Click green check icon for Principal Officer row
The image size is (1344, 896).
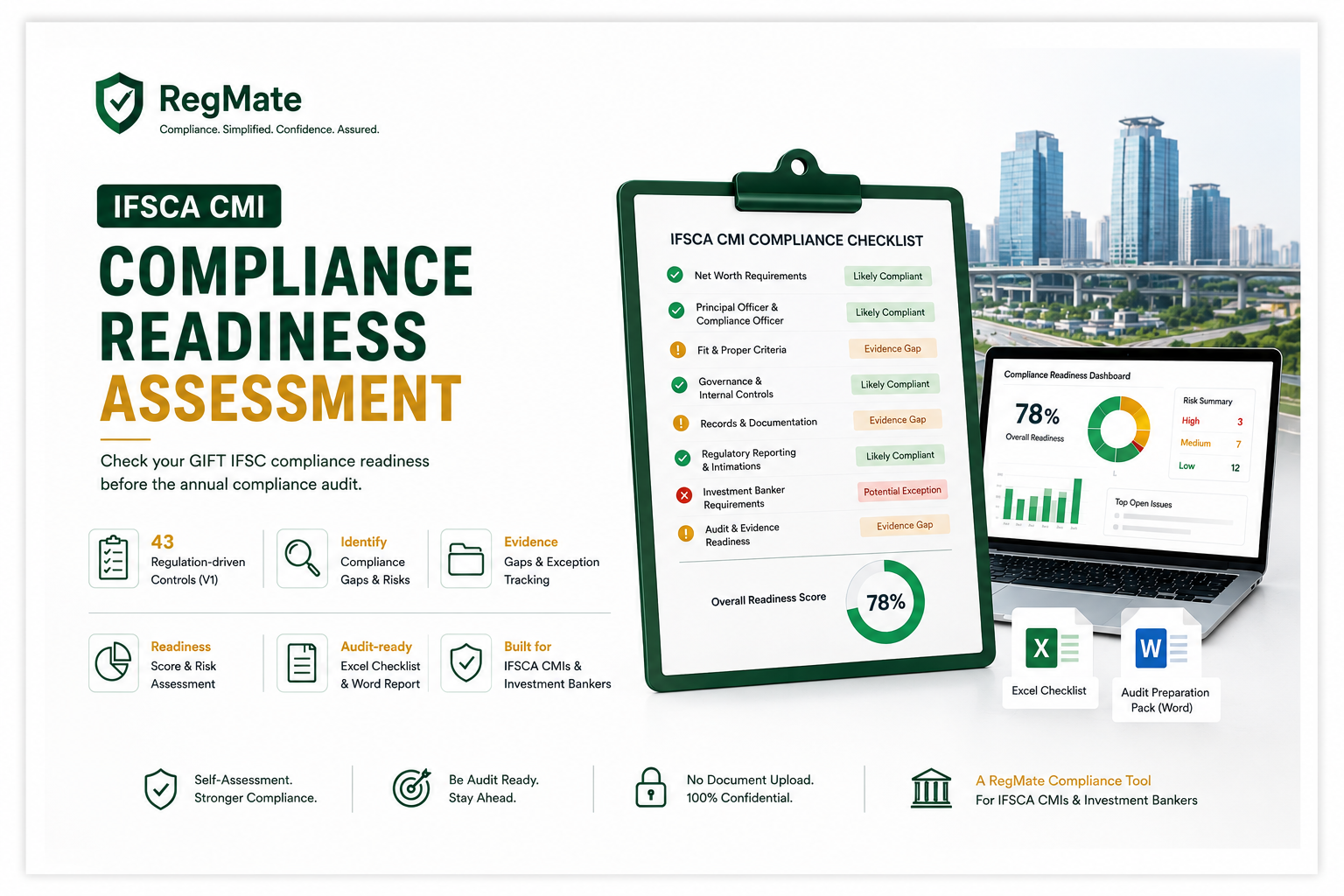676,311
